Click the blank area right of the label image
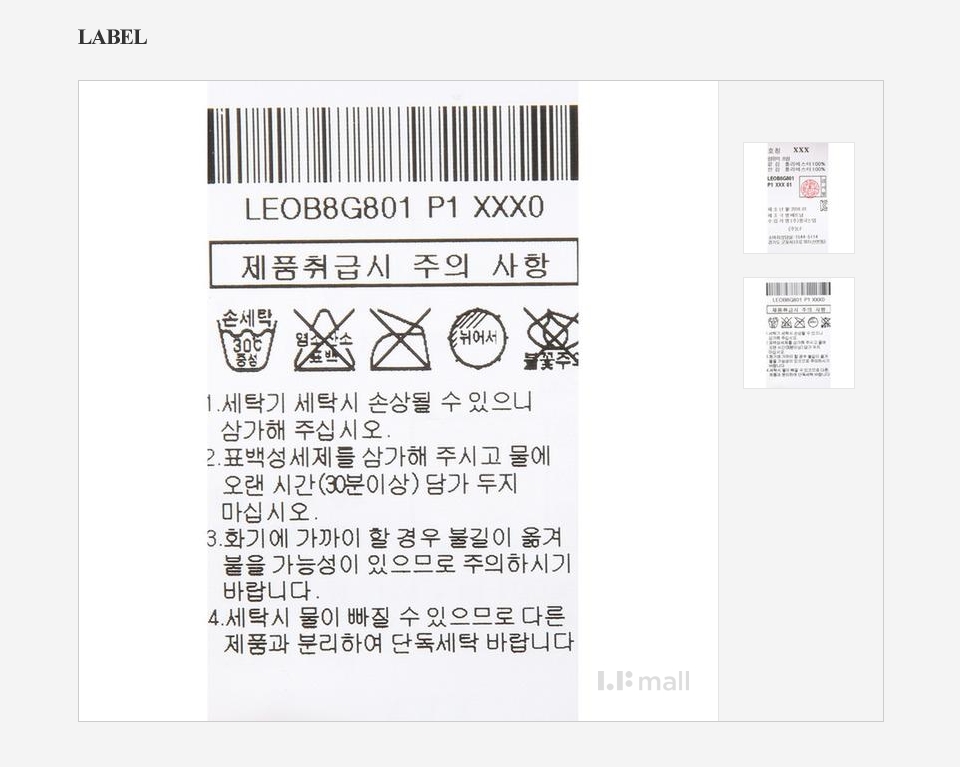 pyautogui.click(x=648, y=367)
